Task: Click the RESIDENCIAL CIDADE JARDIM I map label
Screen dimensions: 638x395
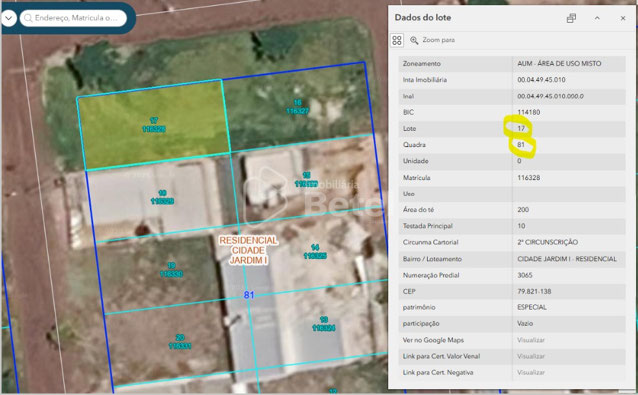Action: 248,250
